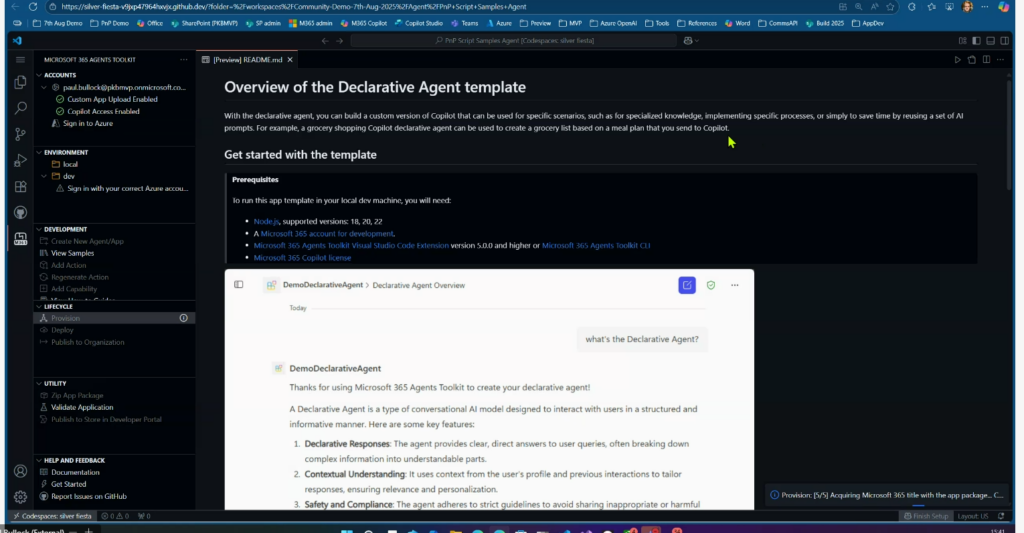Viewport: 1024px width, 533px height.
Task: Open the hamburger application menu
Action: (20, 59)
